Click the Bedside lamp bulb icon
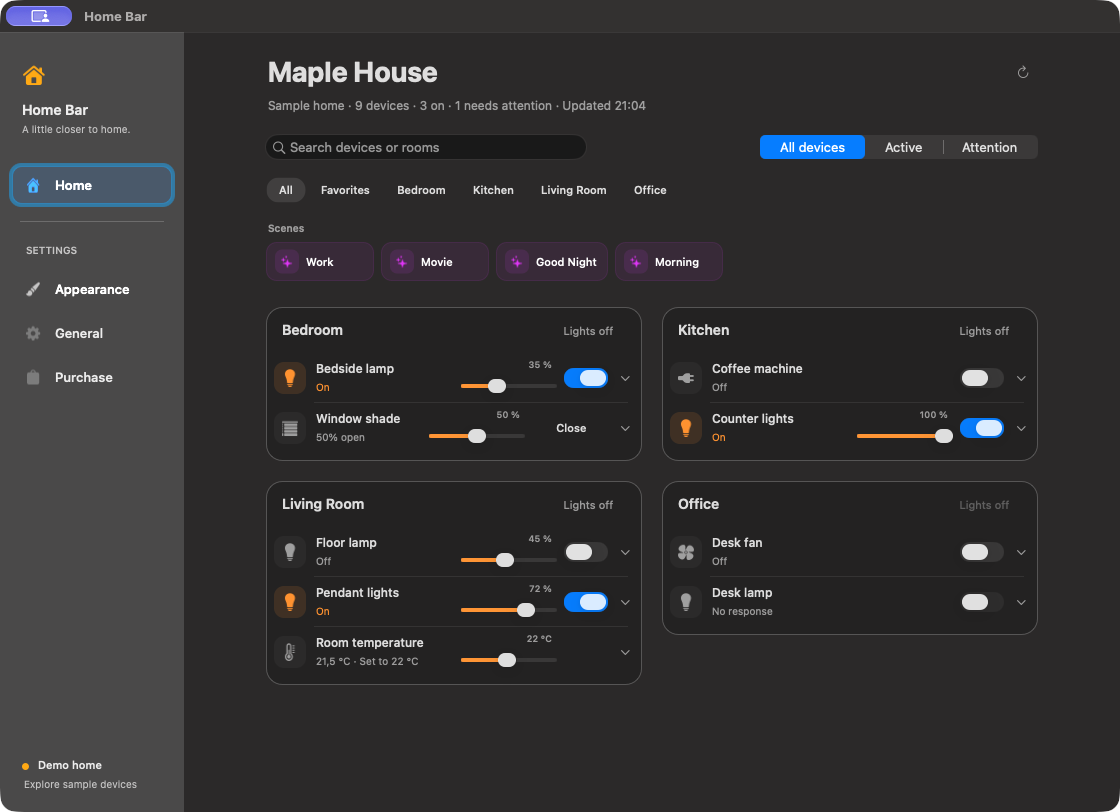Screen dimensions: 1120x812 click(290, 378)
